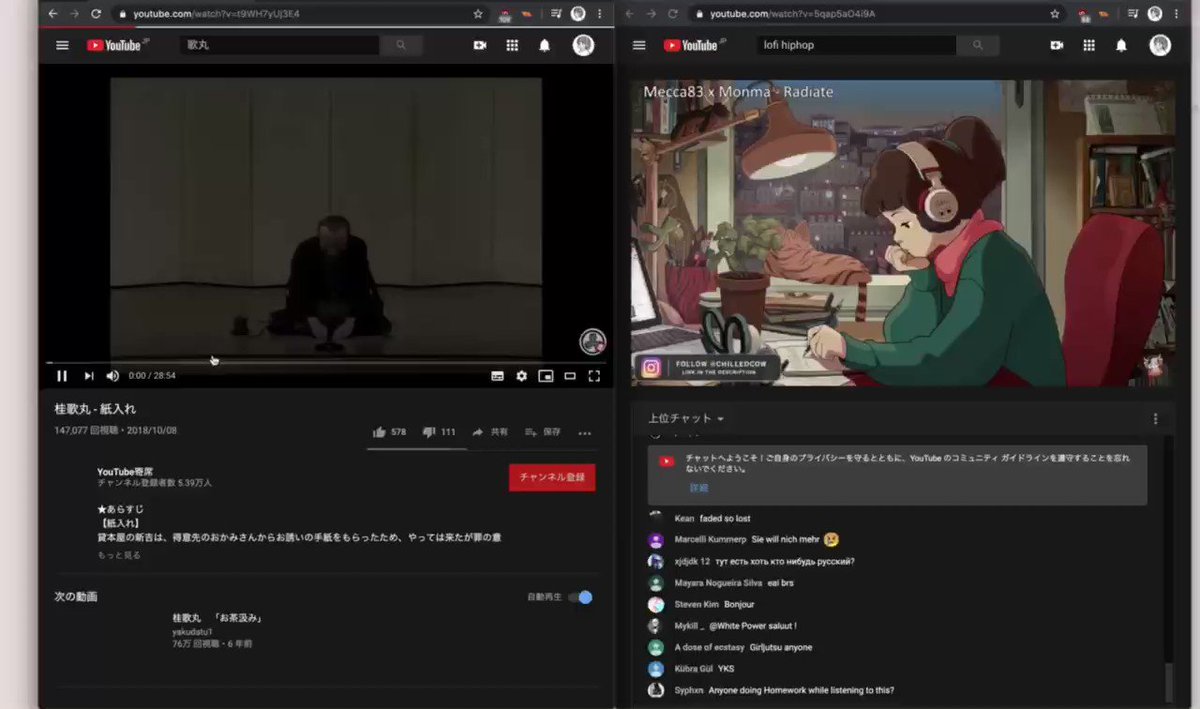Click チャンネル登録 subscribe button
This screenshot has height=709, width=1200.
coord(552,477)
